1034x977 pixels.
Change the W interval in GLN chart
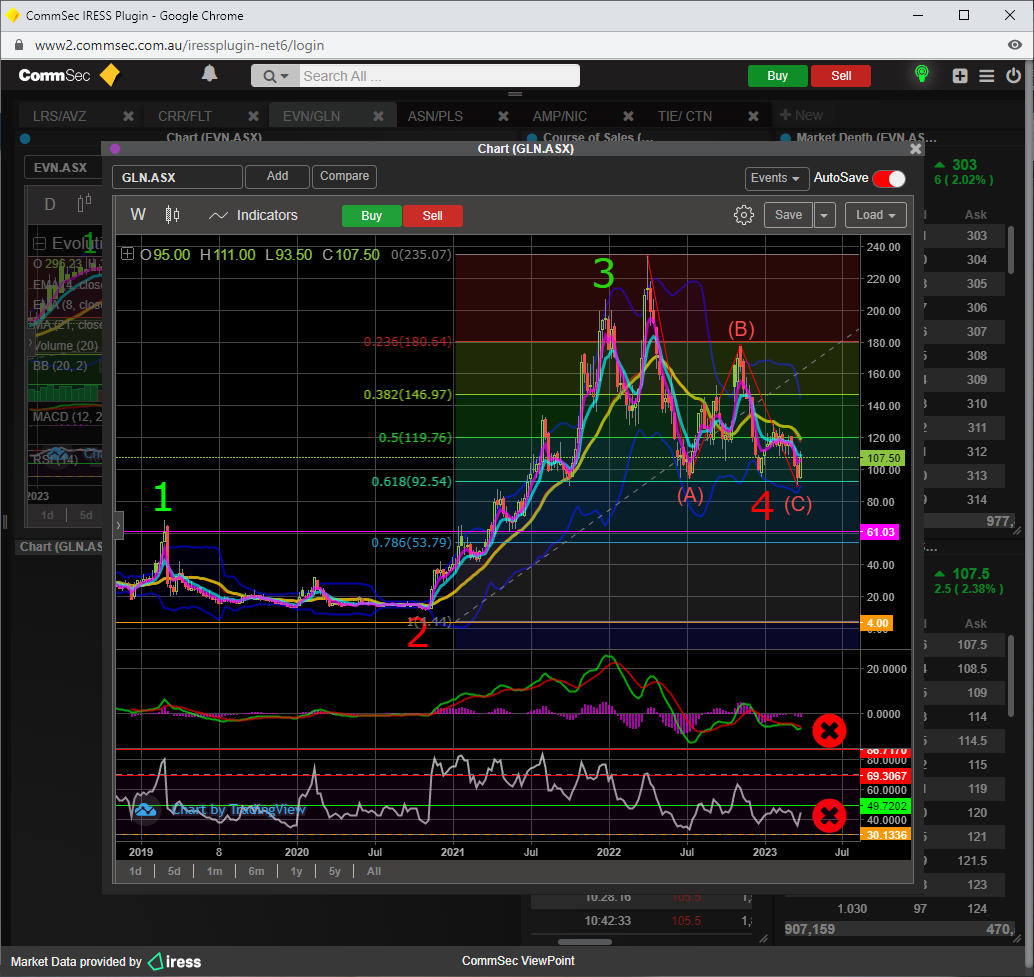[x=138, y=215]
